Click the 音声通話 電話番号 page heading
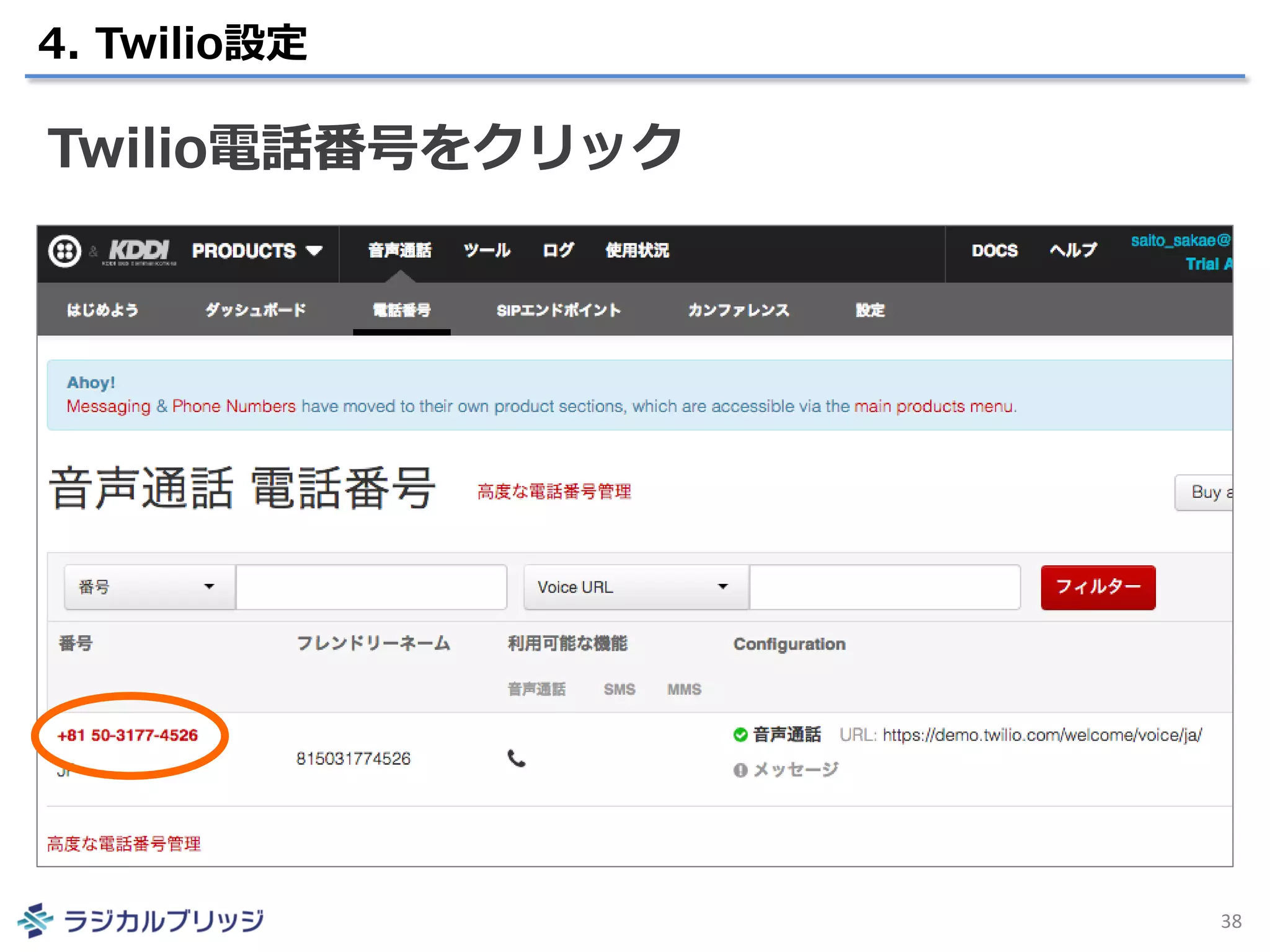This screenshot has height=952, width=1270. point(242,488)
